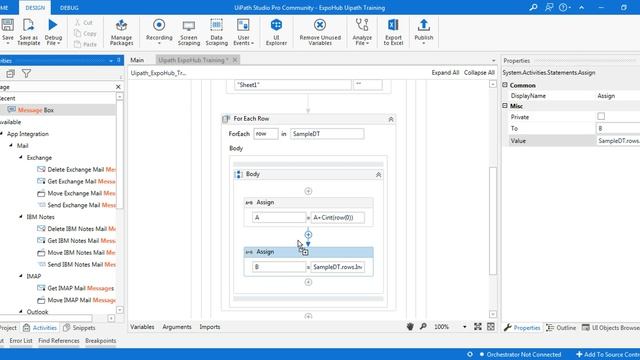Open the zoom percentage dropdown
640x360 pixels.
click(464, 327)
